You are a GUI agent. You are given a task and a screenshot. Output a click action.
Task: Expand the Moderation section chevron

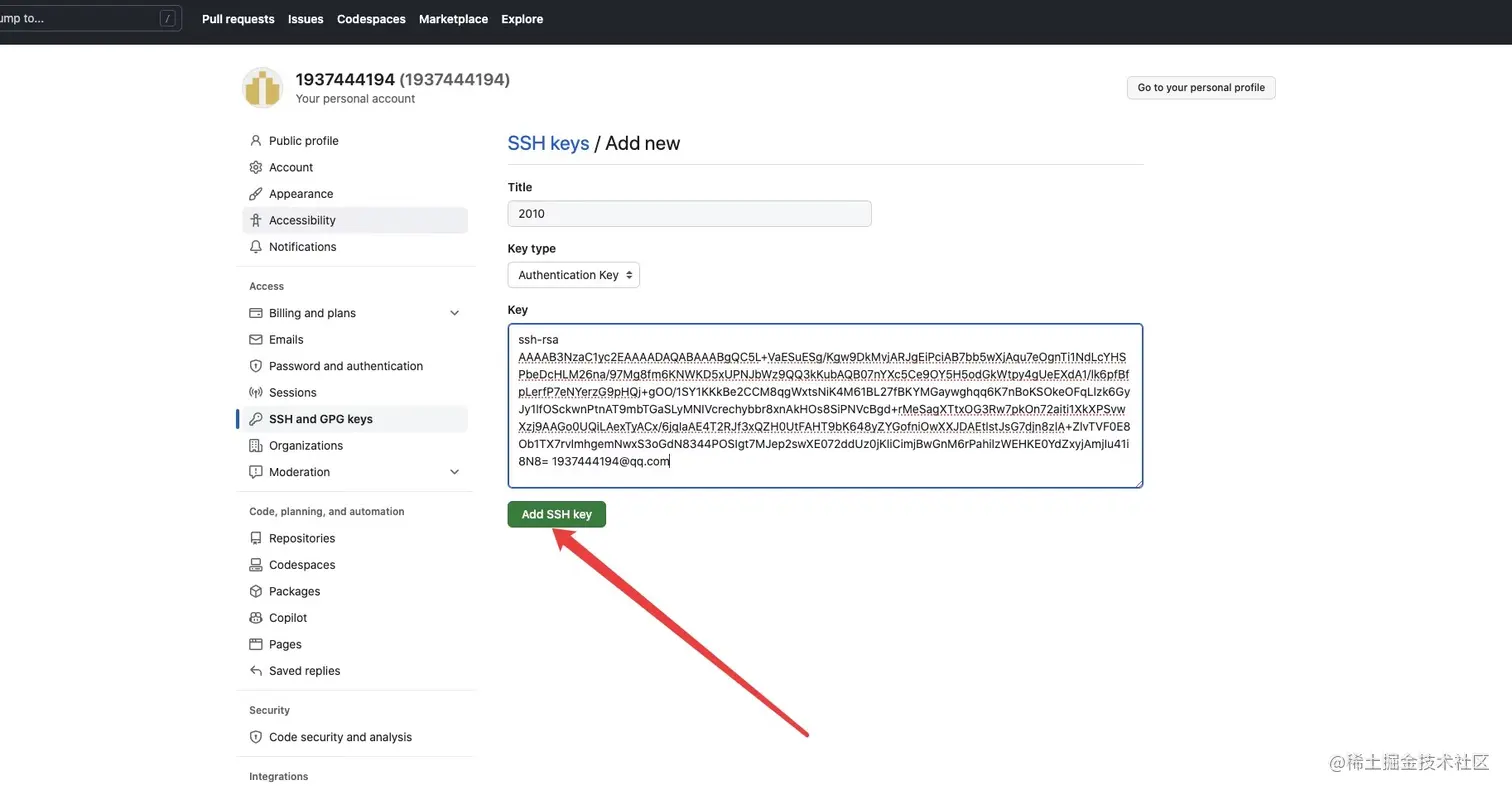pyautogui.click(x=454, y=472)
